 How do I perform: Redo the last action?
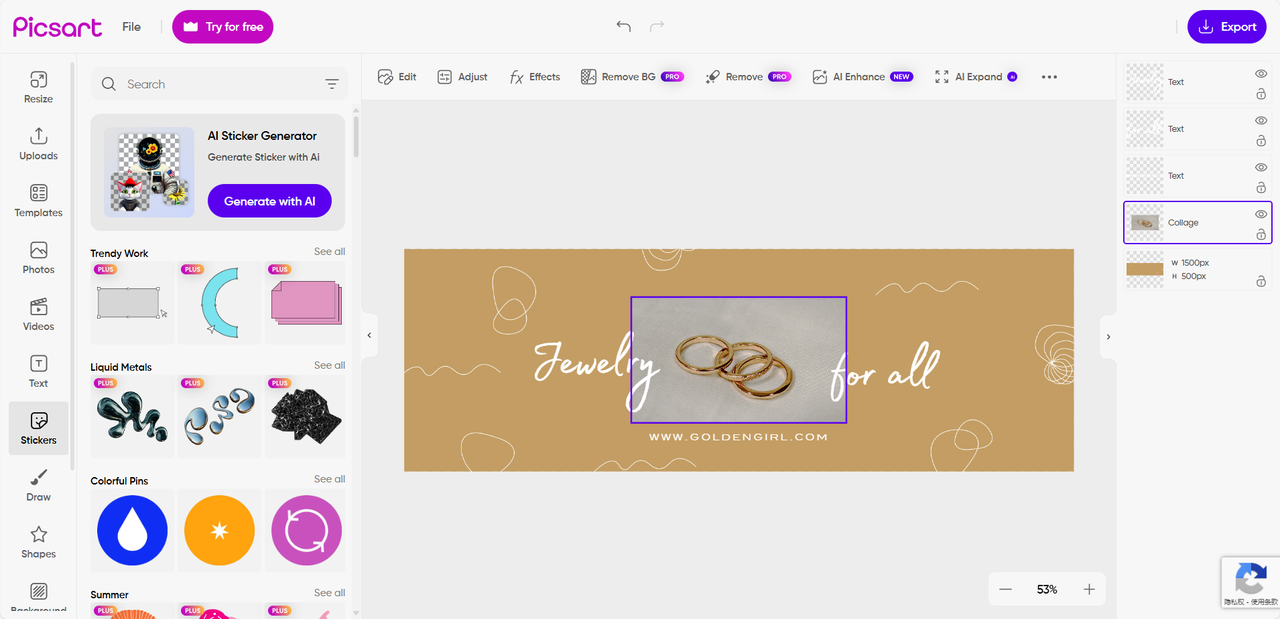point(657,27)
